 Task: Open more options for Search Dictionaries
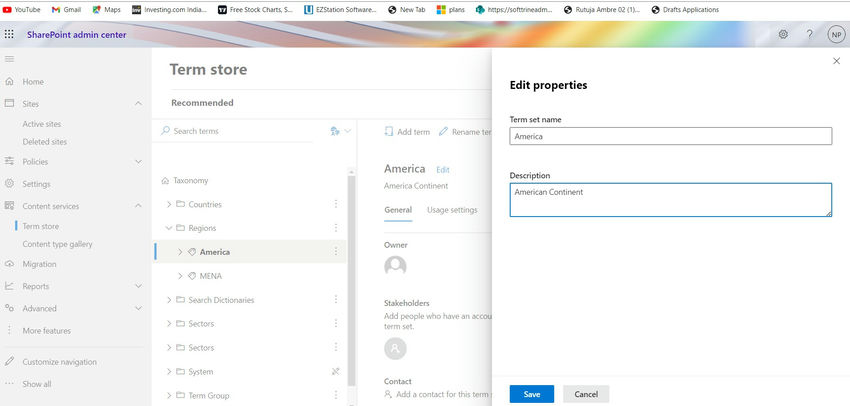click(336, 299)
